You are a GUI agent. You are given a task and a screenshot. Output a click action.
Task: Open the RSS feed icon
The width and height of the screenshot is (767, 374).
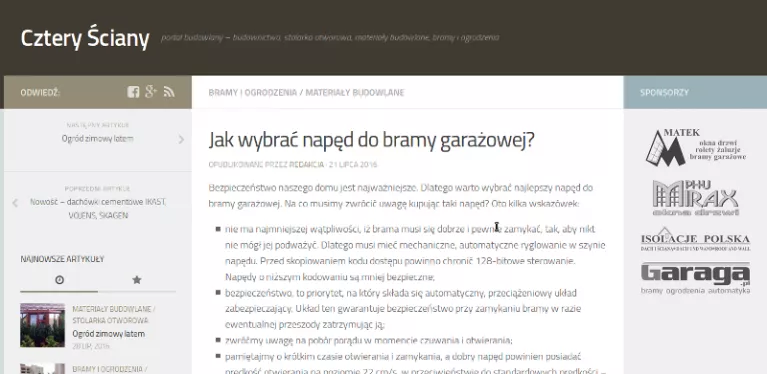tap(169, 92)
